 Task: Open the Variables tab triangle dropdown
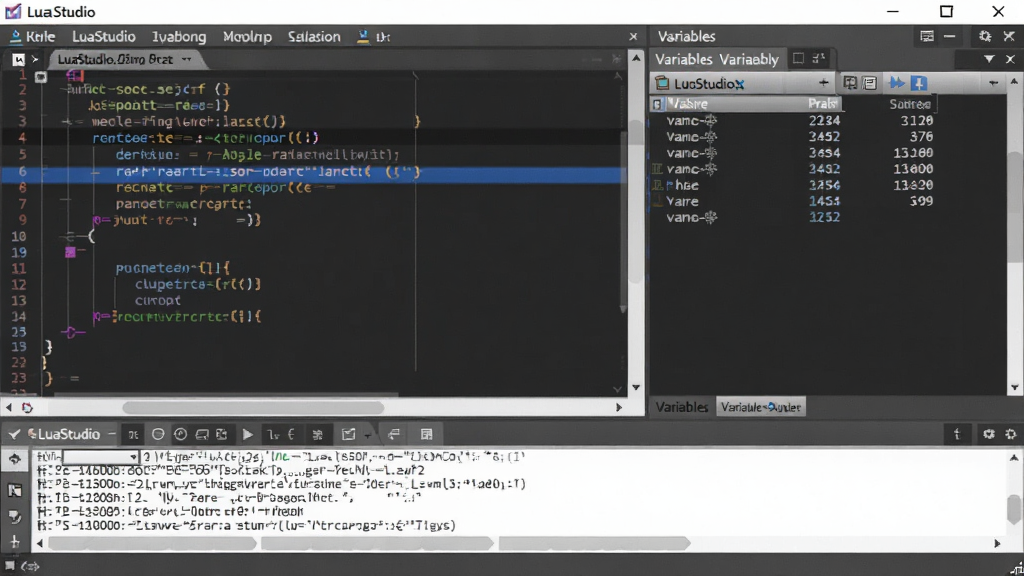(x=989, y=59)
